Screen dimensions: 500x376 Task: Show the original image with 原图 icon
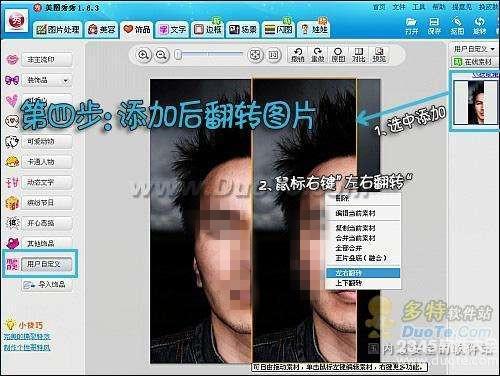[338, 55]
